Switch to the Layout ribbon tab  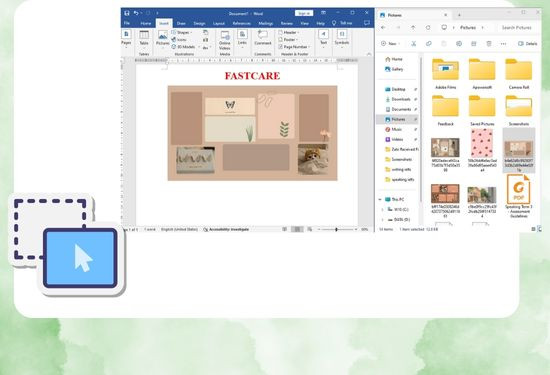click(x=219, y=24)
